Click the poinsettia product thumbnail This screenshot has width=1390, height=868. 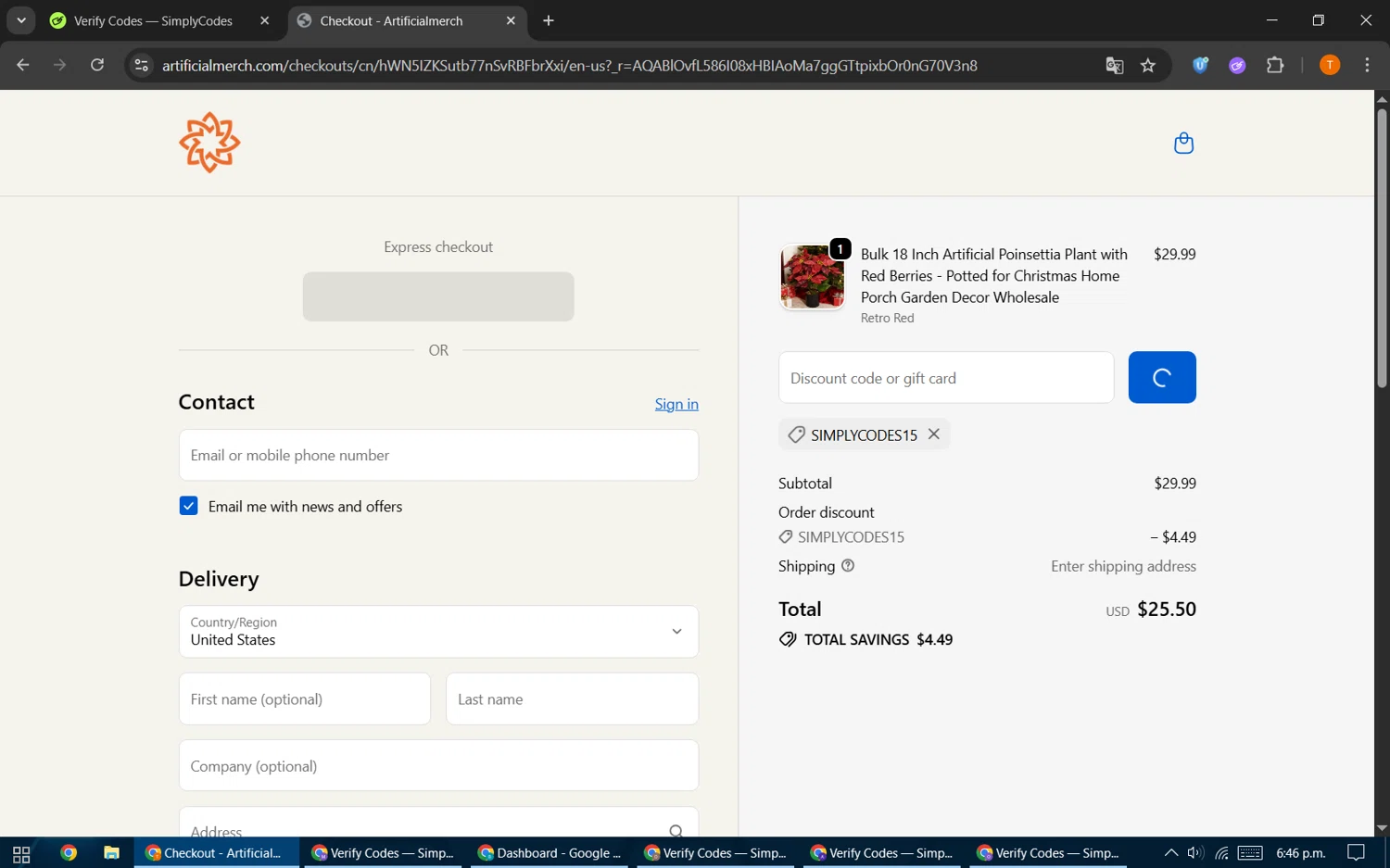812,277
